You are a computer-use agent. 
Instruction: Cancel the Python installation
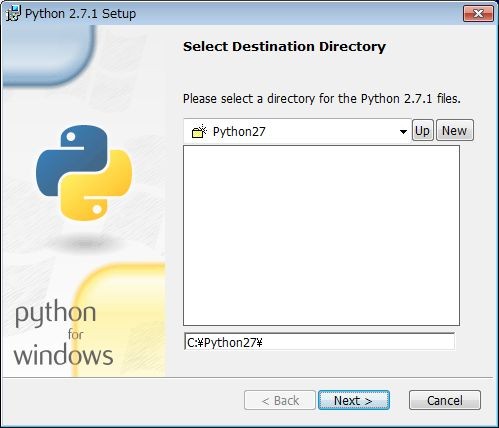(x=445, y=400)
